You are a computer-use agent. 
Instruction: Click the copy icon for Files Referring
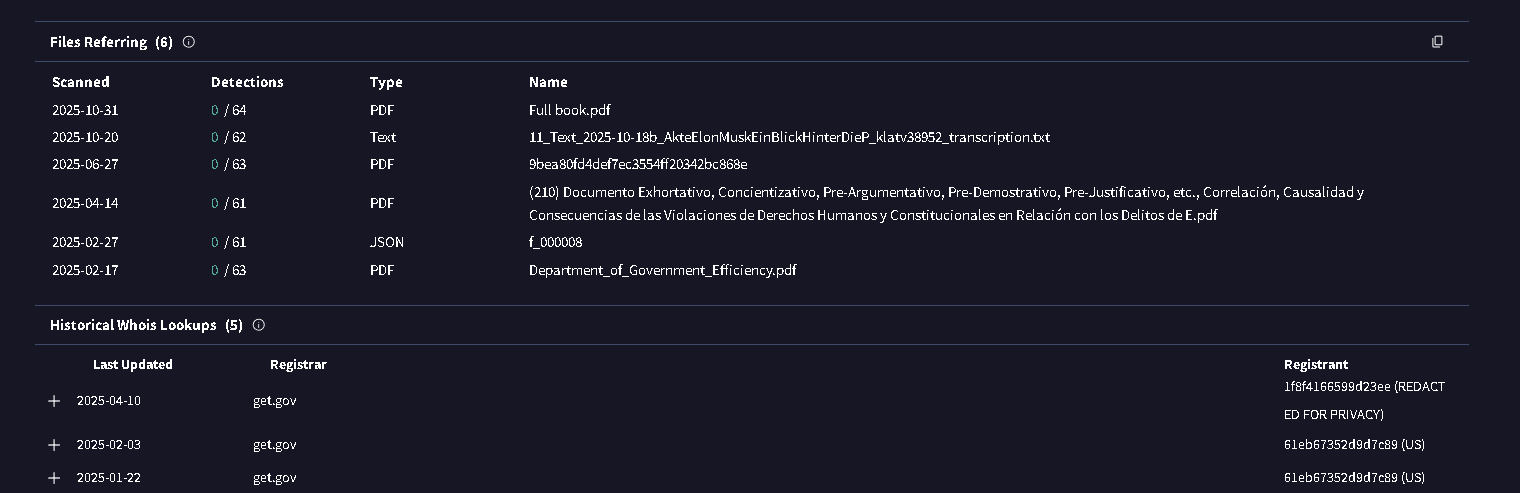tap(1437, 42)
